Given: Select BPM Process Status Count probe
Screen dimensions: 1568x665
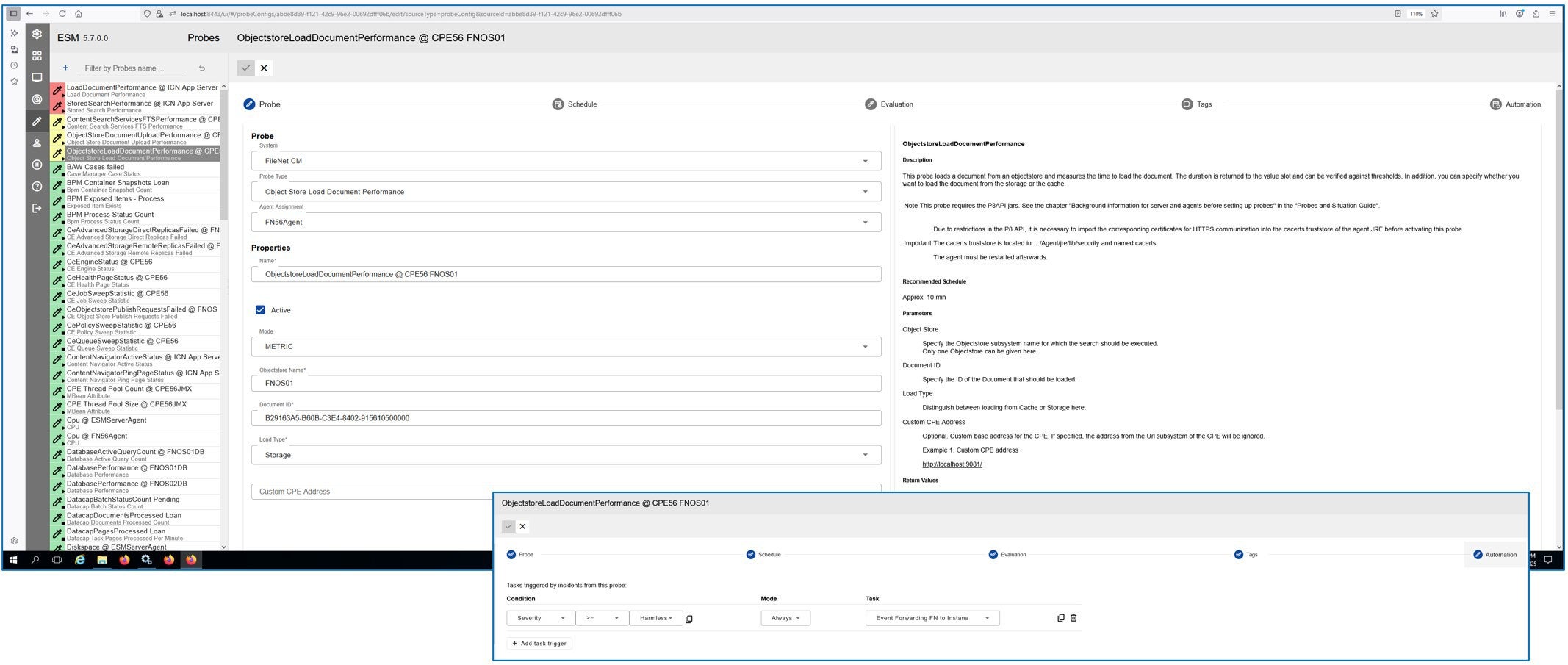Looking at the screenshot, I should point(135,218).
